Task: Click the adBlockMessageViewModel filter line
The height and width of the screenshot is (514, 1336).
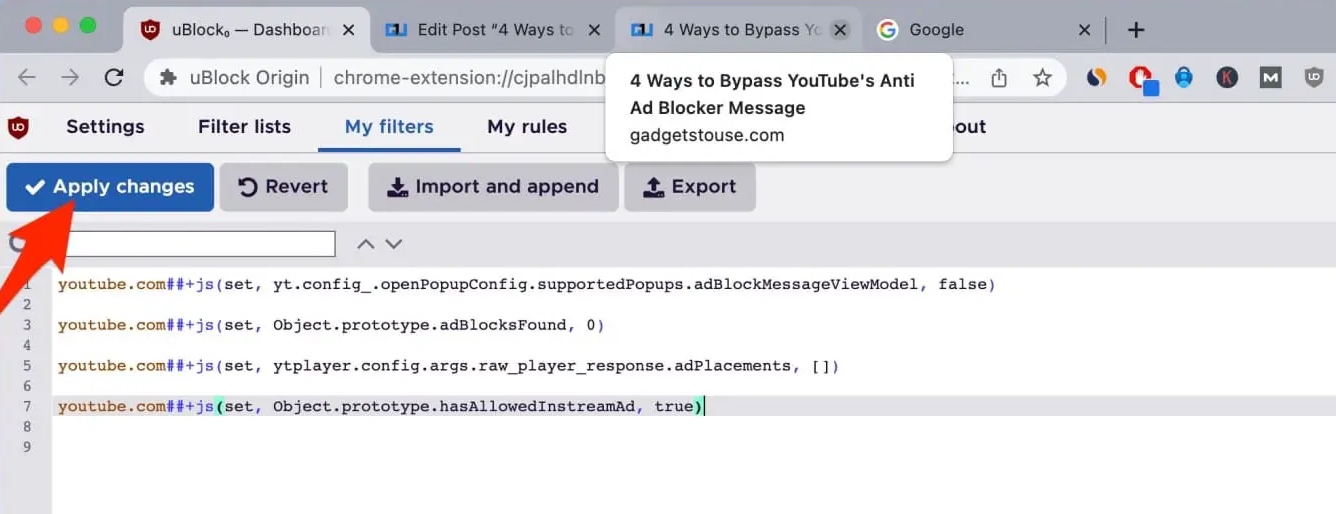Action: pyautogui.click(x=527, y=285)
